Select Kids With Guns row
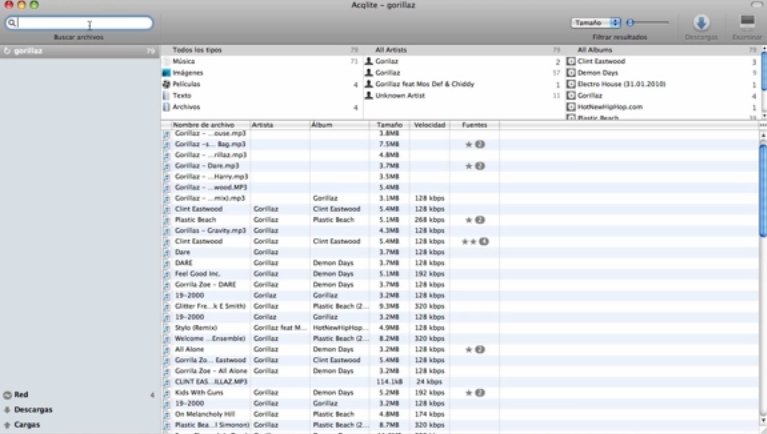 460,392
